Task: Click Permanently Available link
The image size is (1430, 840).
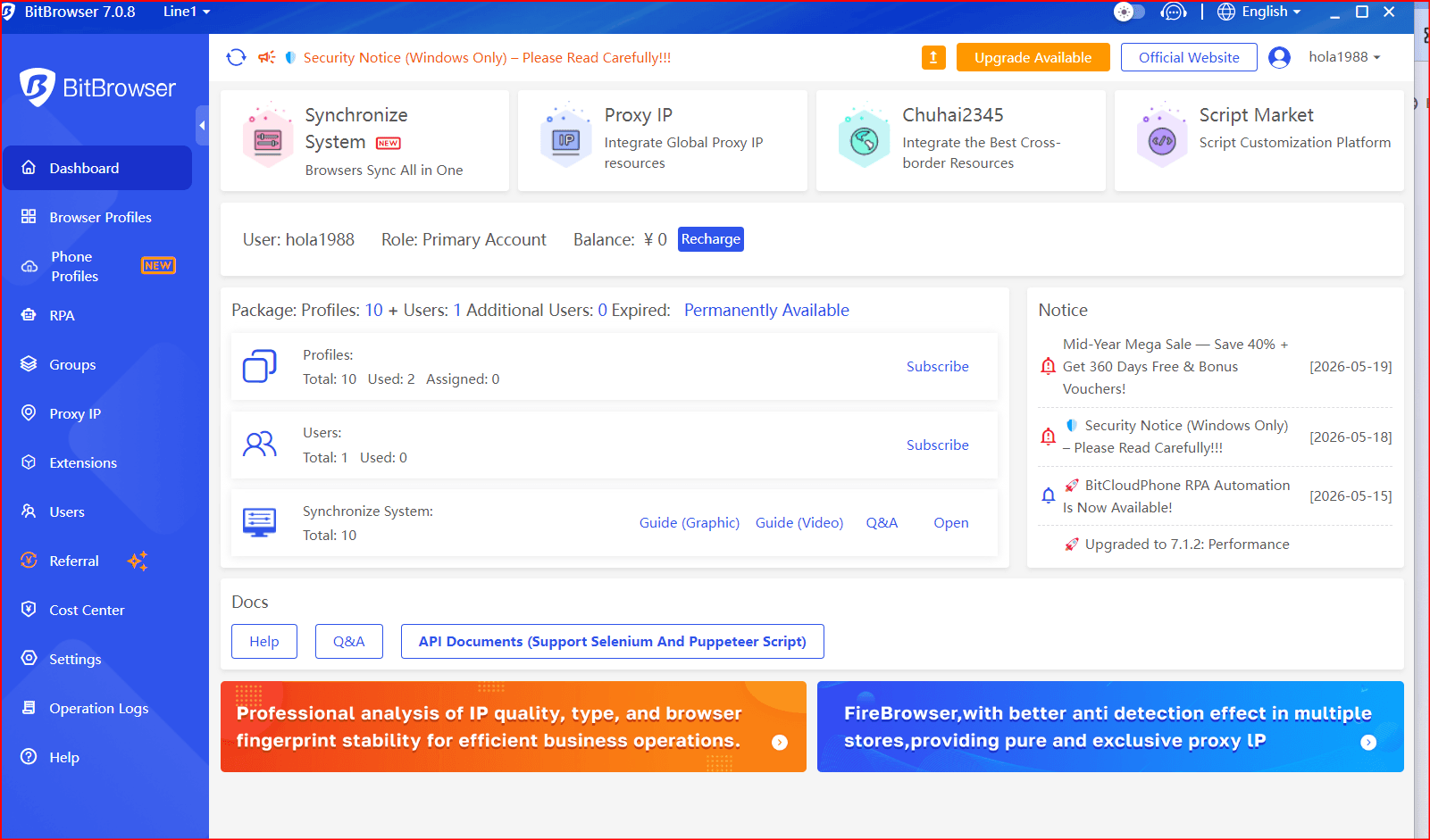Action: [766, 311]
